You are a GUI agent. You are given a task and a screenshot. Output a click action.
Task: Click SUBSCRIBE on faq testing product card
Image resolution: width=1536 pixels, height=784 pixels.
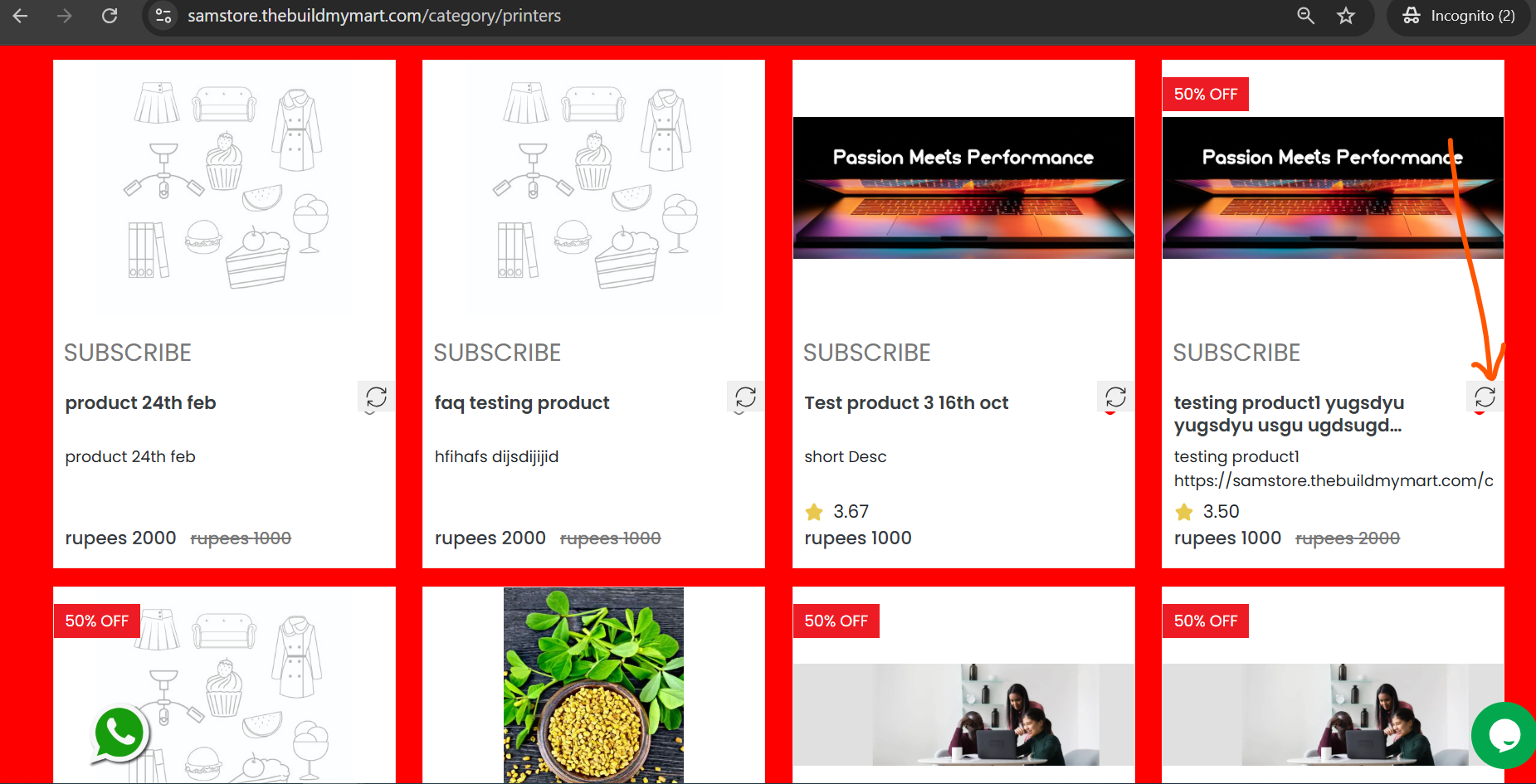point(497,353)
